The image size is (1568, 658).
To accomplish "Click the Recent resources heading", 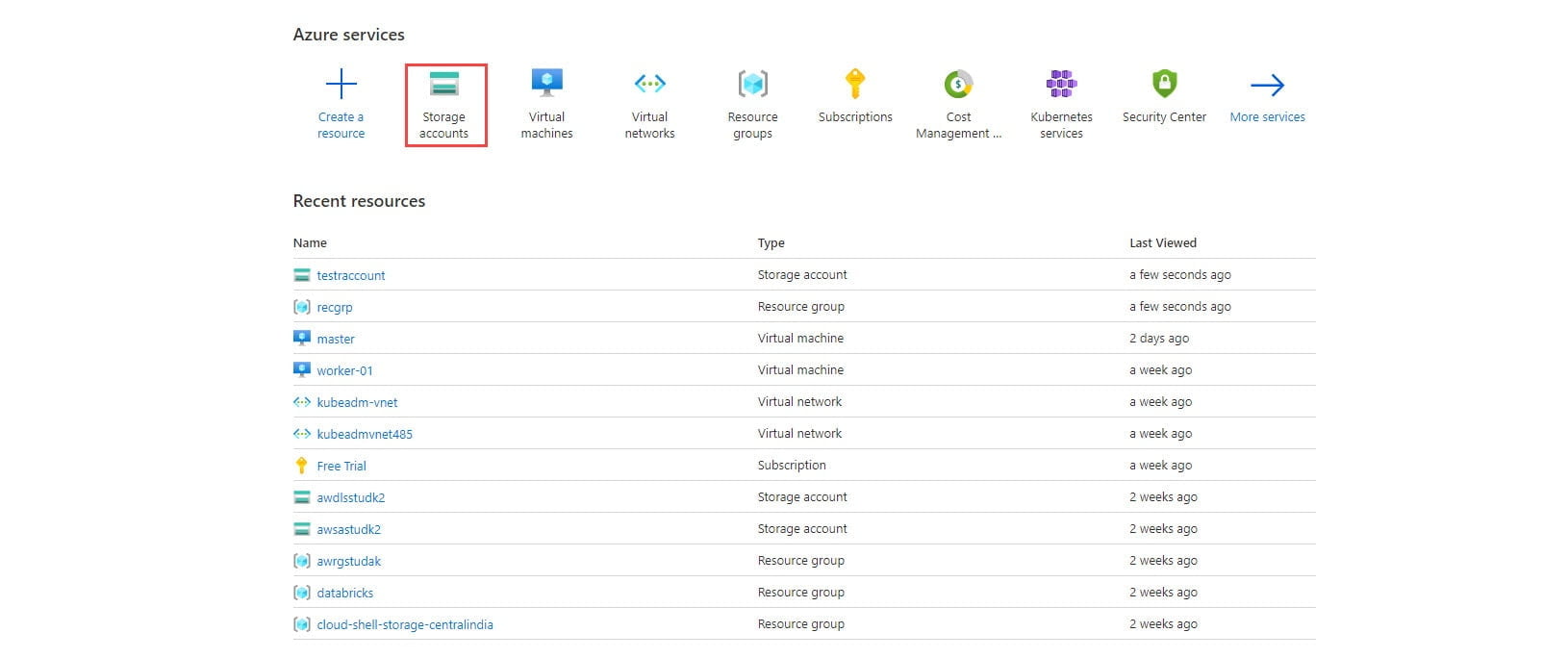I will point(359,201).
